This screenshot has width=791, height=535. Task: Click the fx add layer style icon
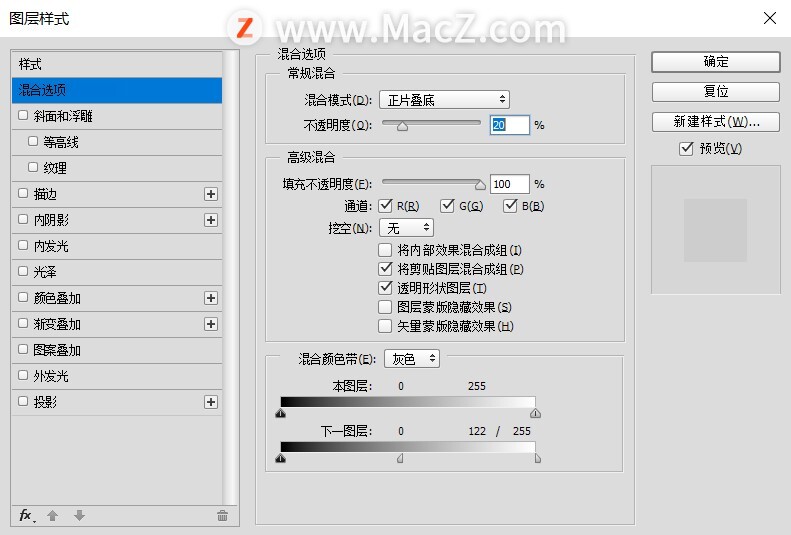27,515
